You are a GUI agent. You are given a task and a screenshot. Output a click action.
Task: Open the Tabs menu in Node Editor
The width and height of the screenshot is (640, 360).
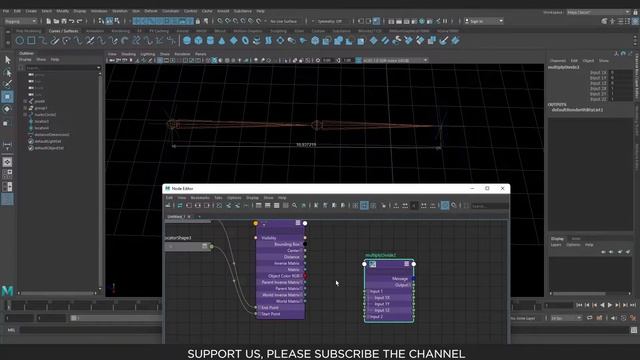click(x=218, y=198)
